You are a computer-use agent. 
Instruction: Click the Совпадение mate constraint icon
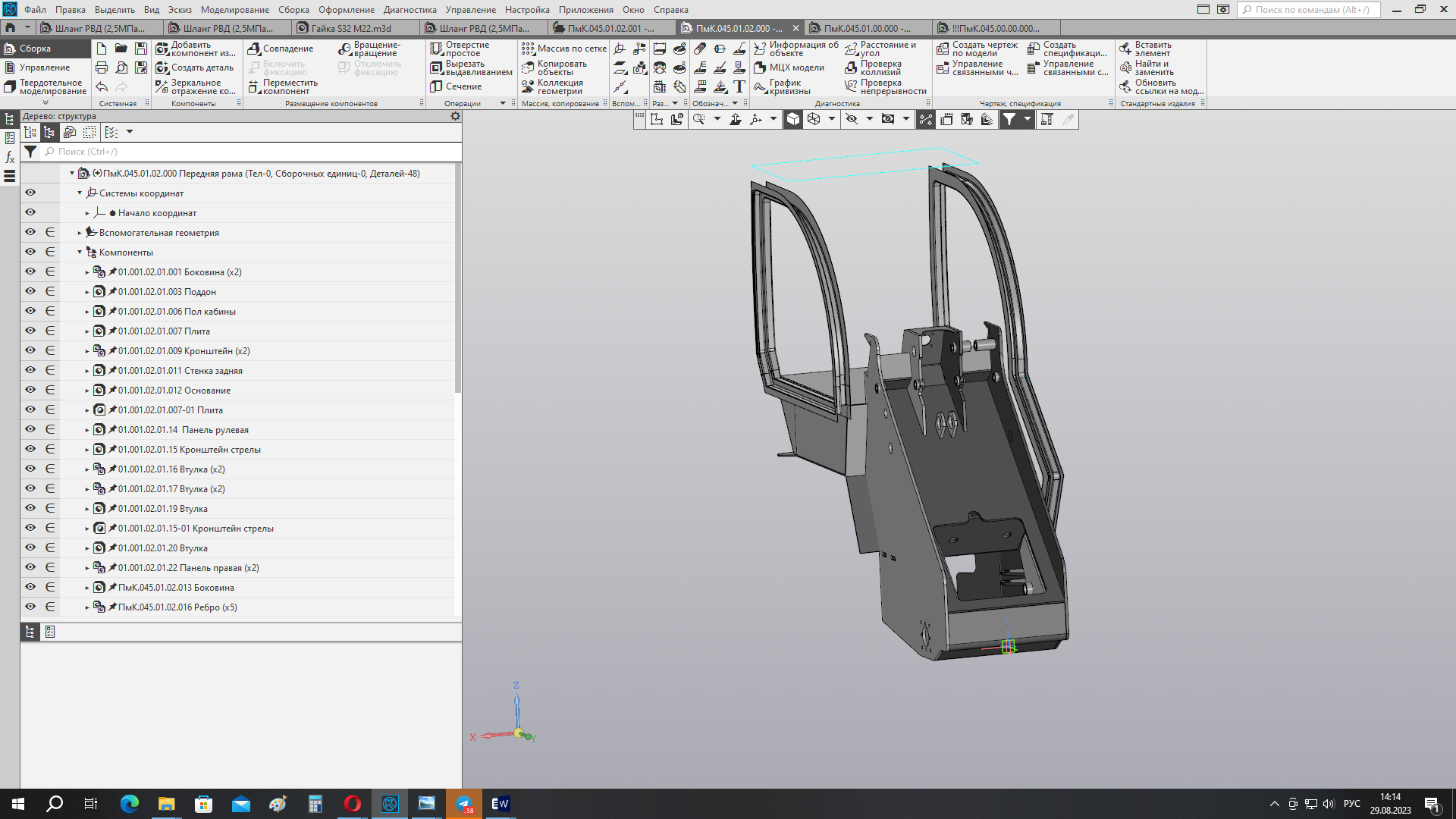click(x=255, y=49)
